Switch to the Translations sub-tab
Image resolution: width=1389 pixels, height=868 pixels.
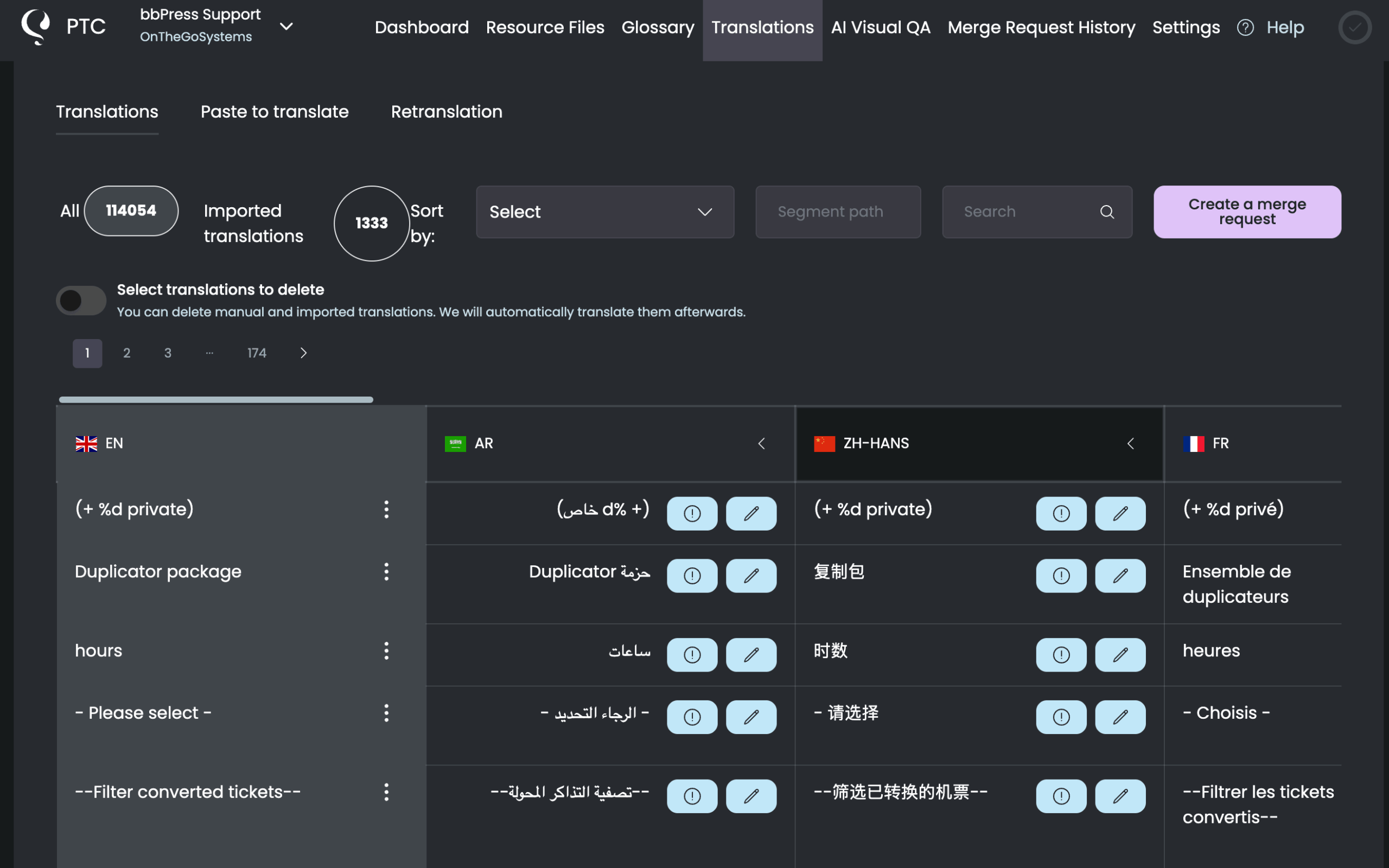click(x=107, y=111)
